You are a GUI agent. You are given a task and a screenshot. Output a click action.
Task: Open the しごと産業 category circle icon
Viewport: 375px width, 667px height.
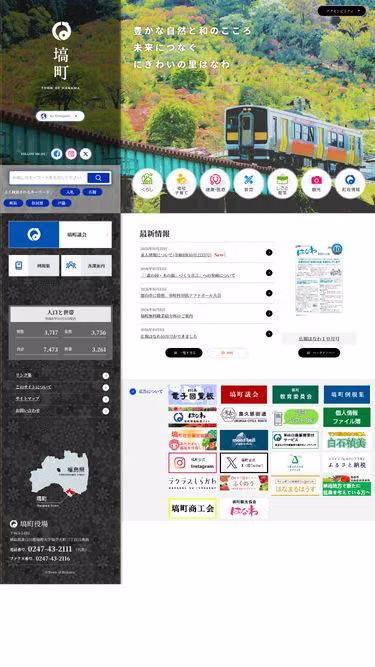coord(282,183)
